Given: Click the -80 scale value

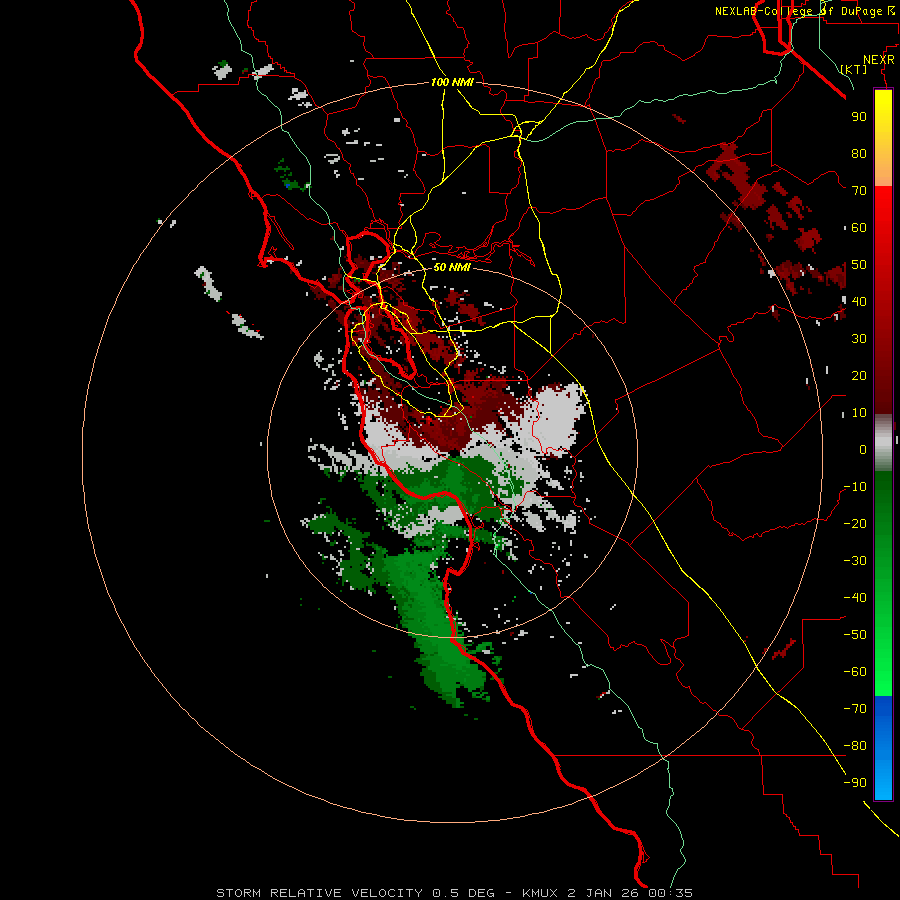Looking at the screenshot, I should click(855, 746).
